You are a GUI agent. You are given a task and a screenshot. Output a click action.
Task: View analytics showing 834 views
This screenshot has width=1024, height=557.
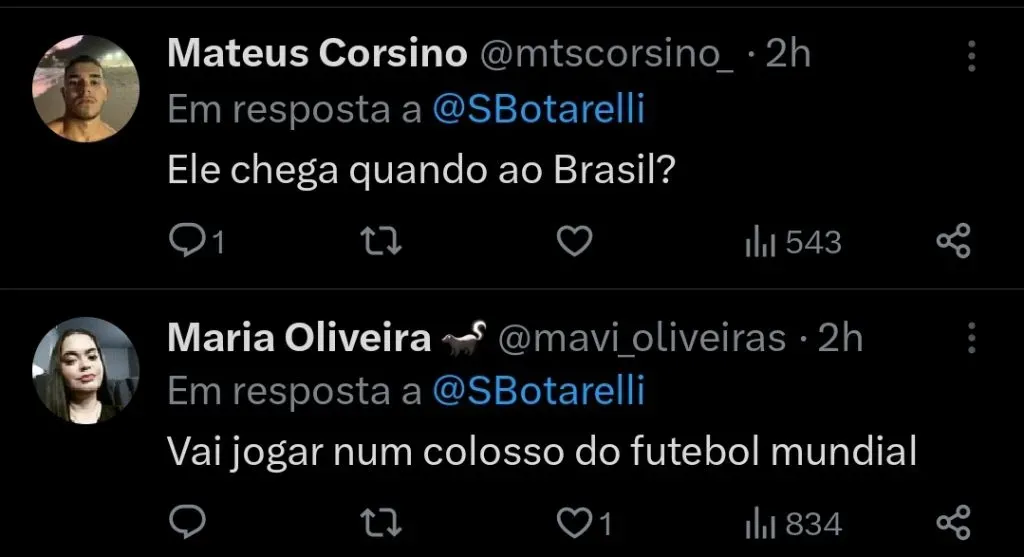793,523
